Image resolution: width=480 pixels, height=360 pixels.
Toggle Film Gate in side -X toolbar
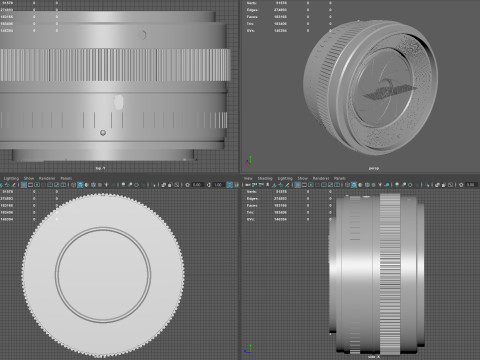[304, 184]
